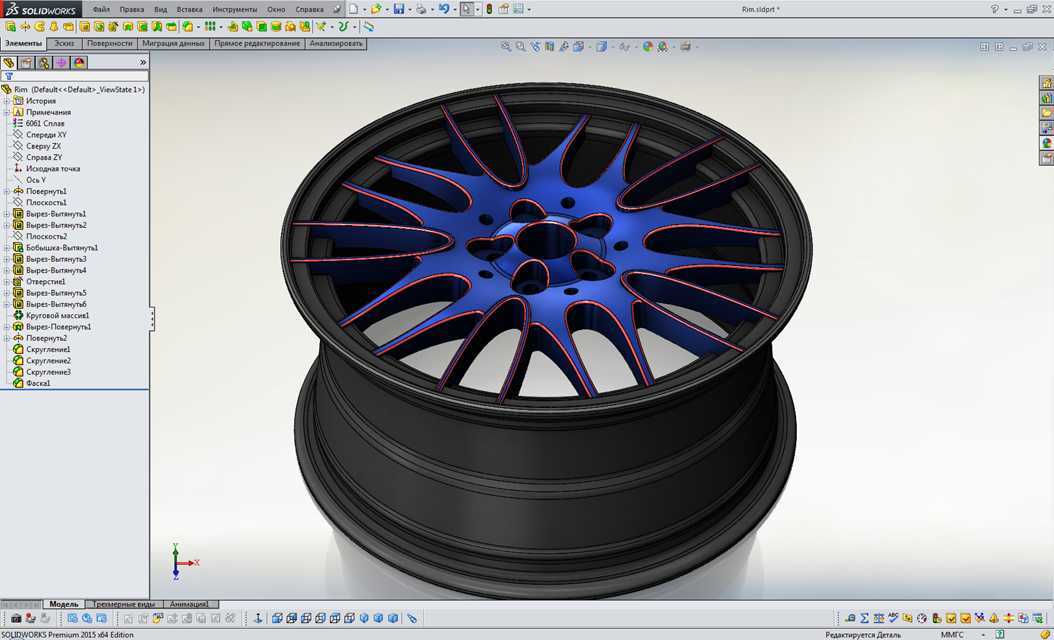The width and height of the screenshot is (1054, 640).
Task: Open Design Library task pane icon
Action: (x=1047, y=98)
